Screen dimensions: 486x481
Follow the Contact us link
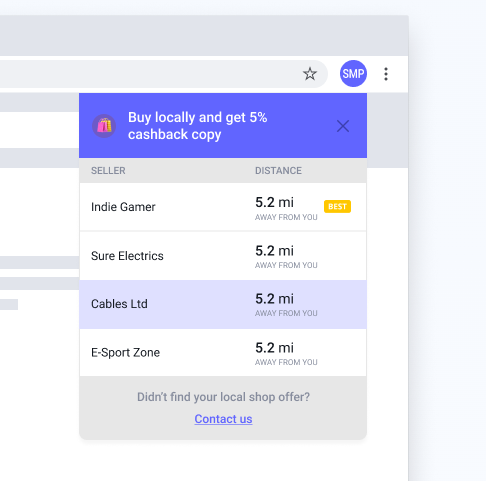223,419
